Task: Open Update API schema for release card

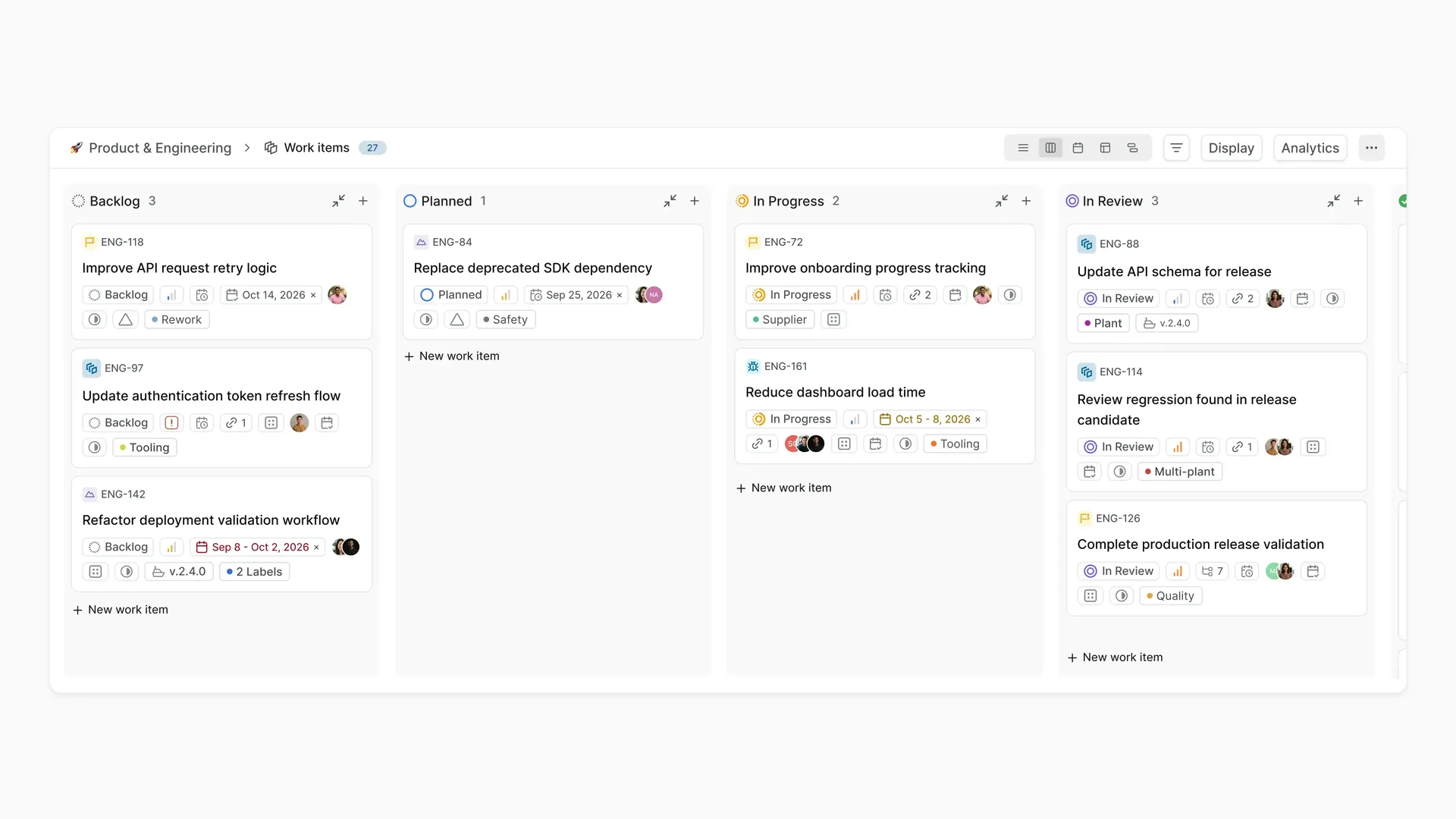Action: 1174,271
